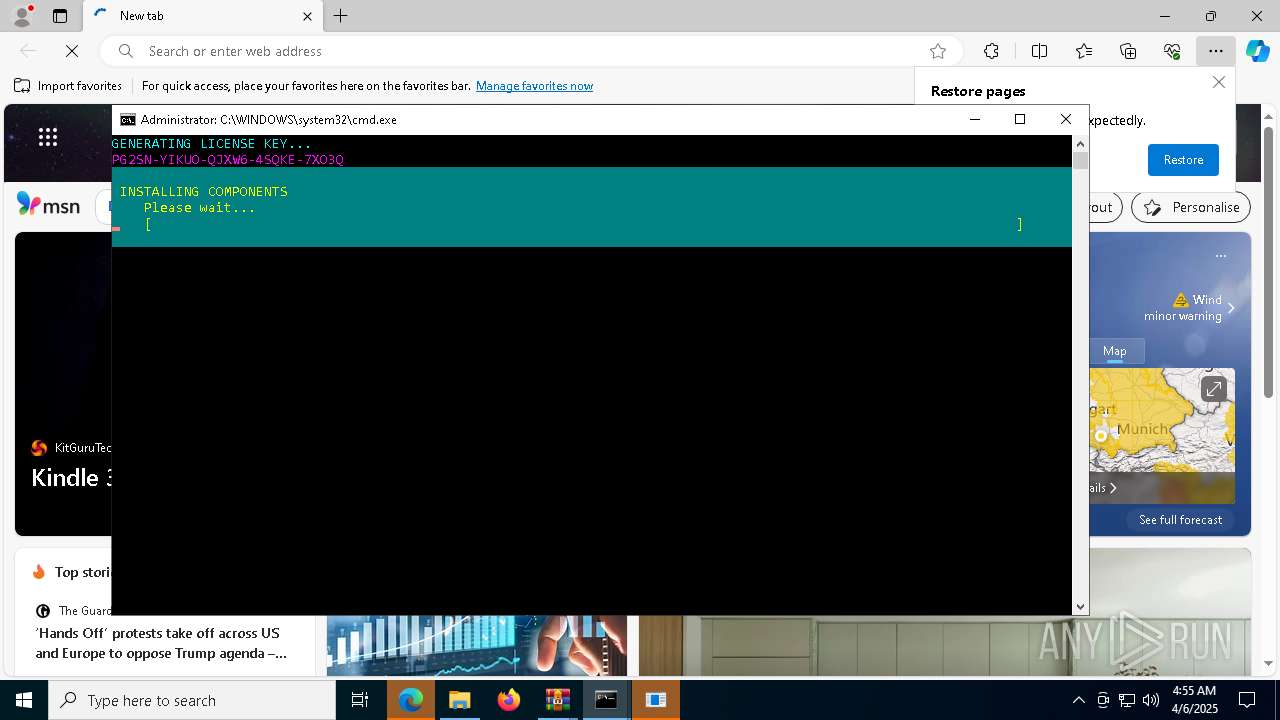The height and width of the screenshot is (720, 1280).
Task: Click the Restore button
Action: pyautogui.click(x=1183, y=160)
